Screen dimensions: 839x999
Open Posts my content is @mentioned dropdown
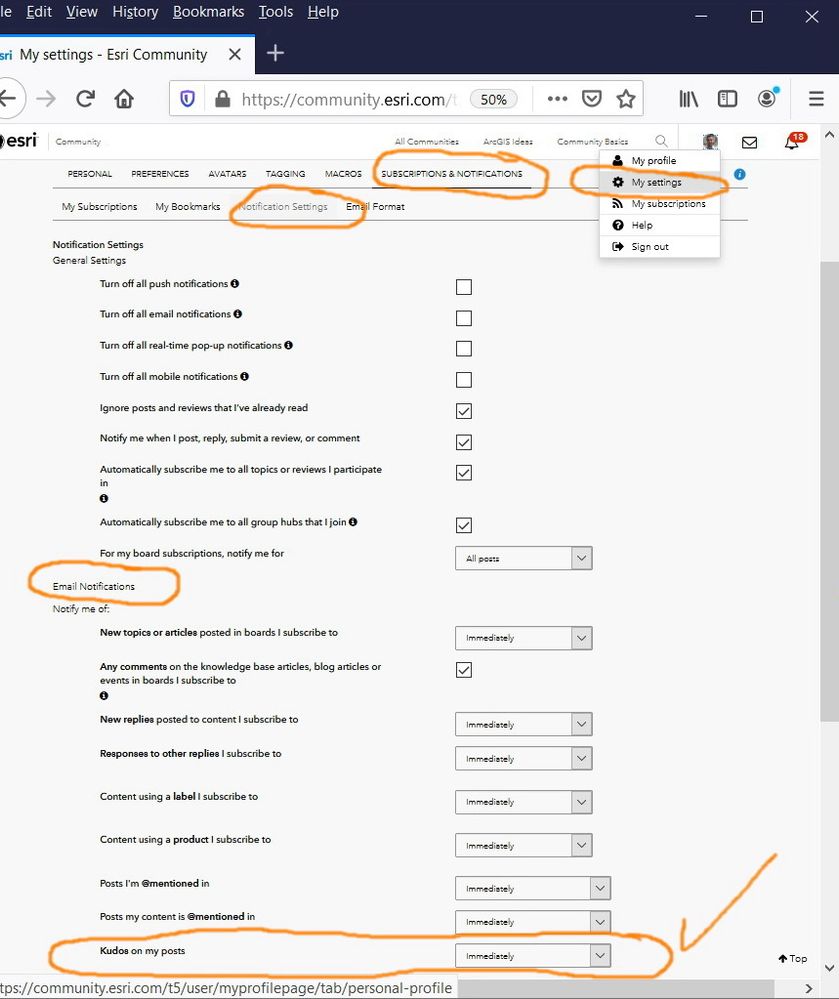point(533,921)
